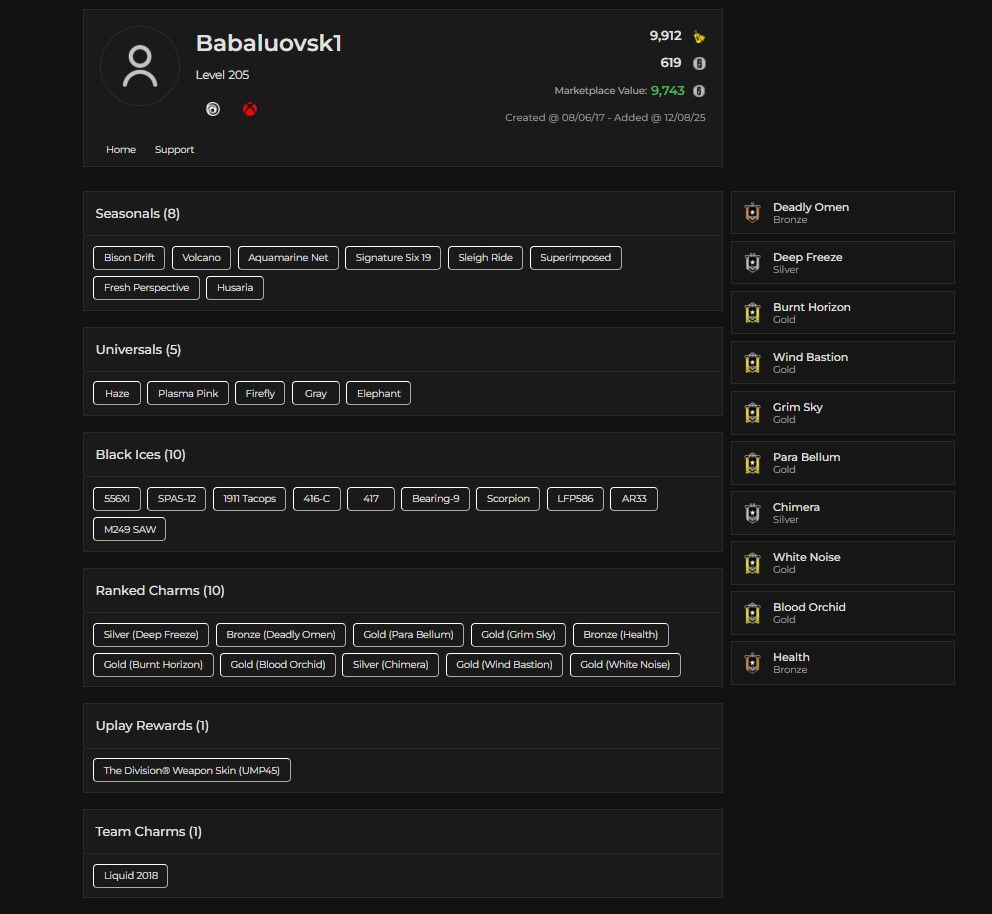Click the Ubisoft Connect platform icon
This screenshot has width=992, height=914.
point(213,109)
